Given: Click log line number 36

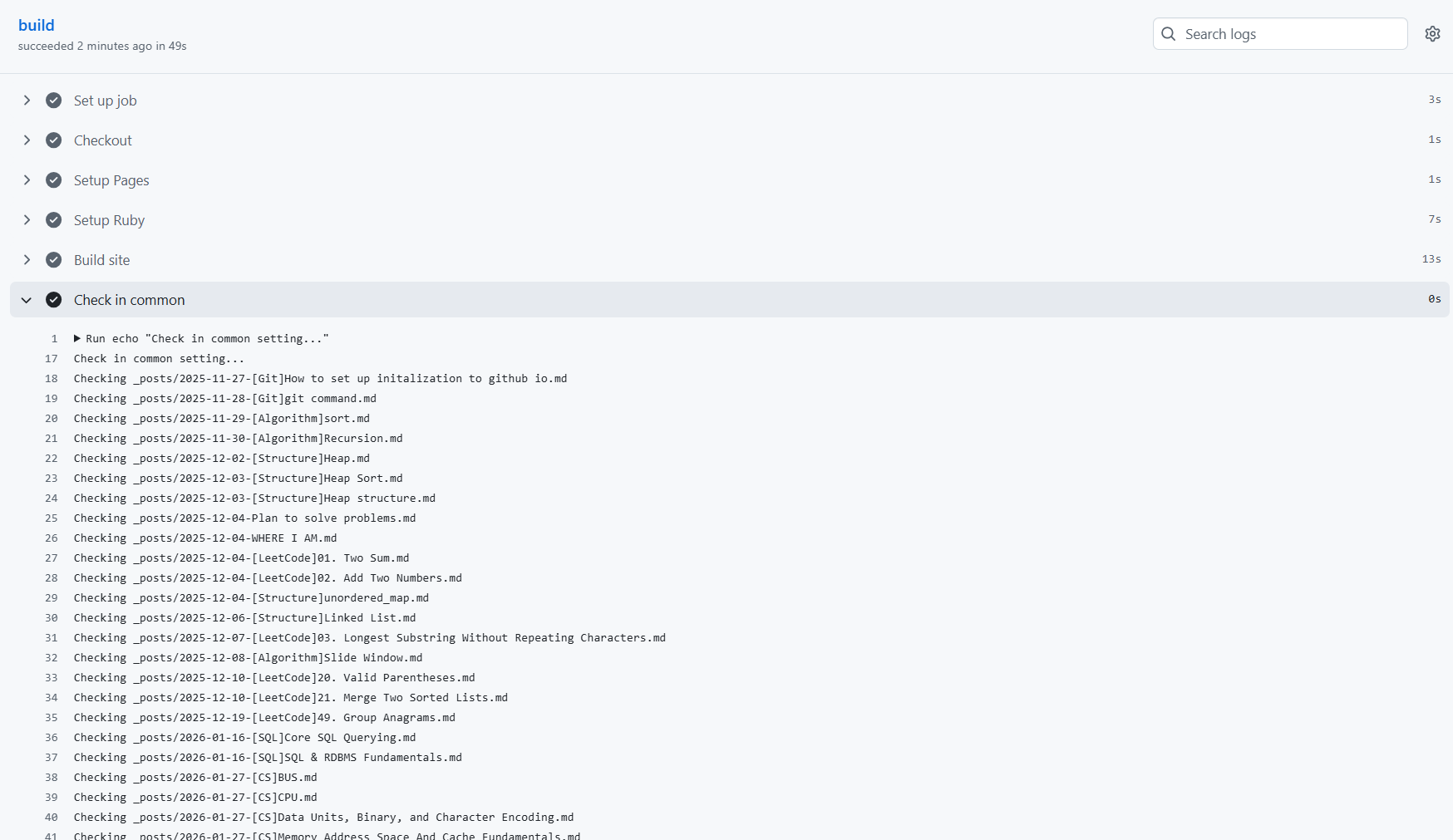Looking at the screenshot, I should click(x=52, y=738).
